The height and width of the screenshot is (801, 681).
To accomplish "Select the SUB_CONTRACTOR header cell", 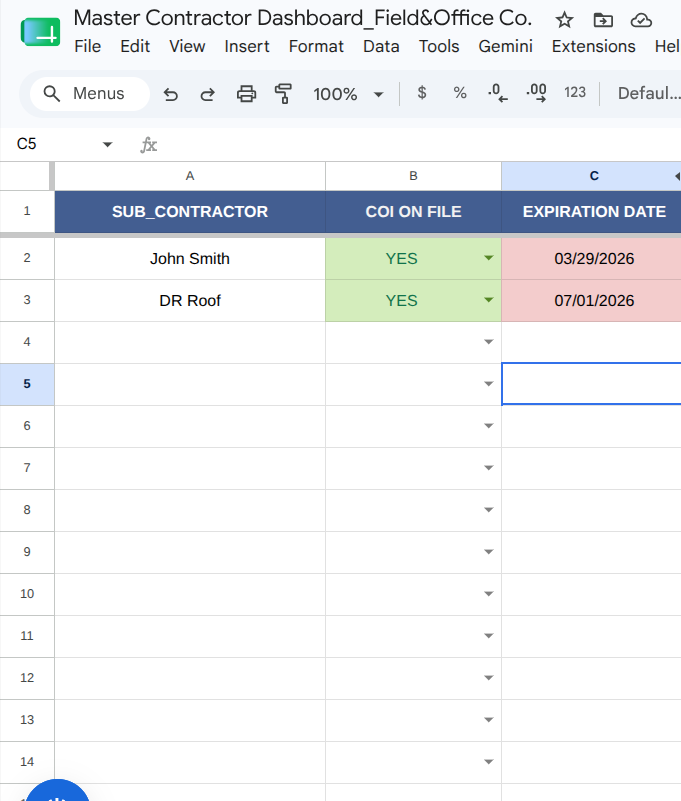I will pyautogui.click(x=190, y=211).
